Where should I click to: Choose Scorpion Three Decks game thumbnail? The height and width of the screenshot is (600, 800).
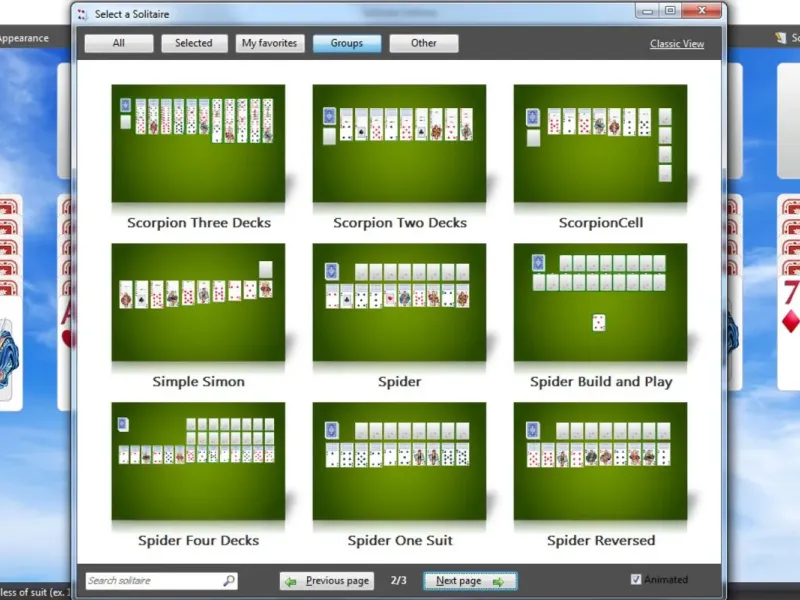[198, 143]
